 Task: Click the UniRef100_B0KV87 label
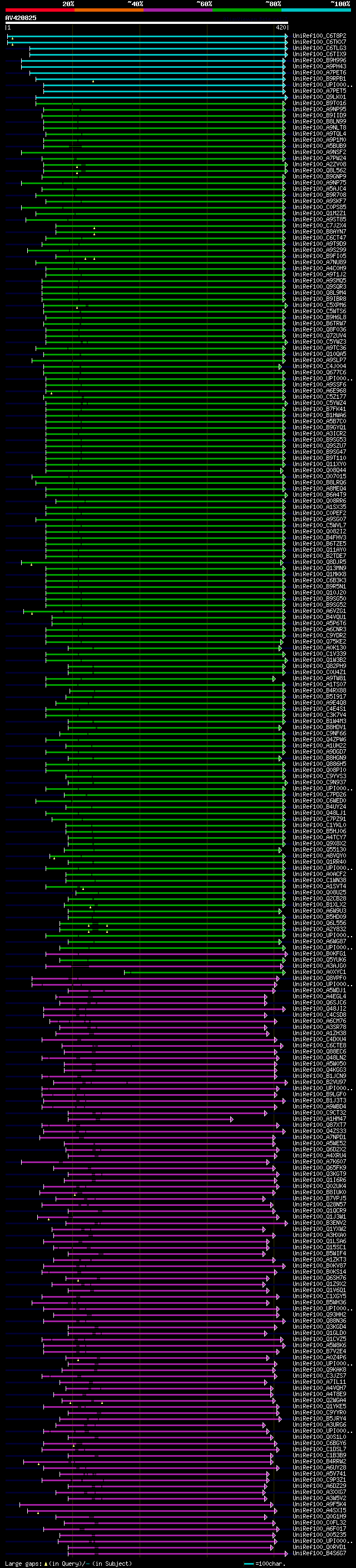(319, 1265)
